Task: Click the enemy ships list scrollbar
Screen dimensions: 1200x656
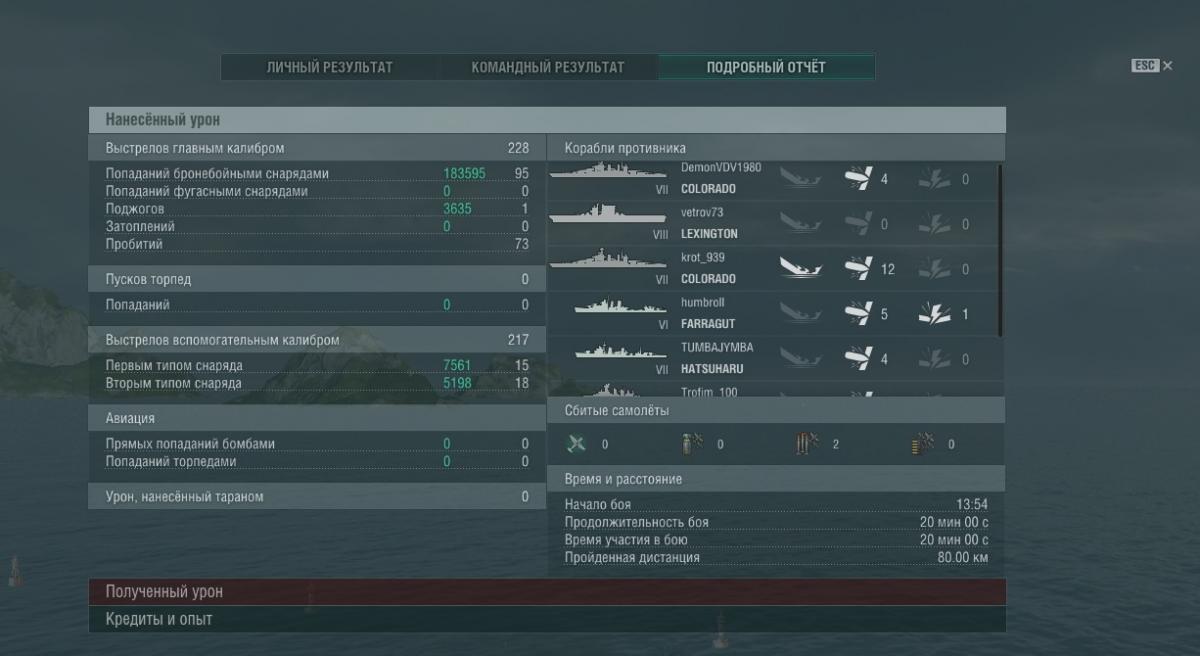Action: [x=1000, y=250]
